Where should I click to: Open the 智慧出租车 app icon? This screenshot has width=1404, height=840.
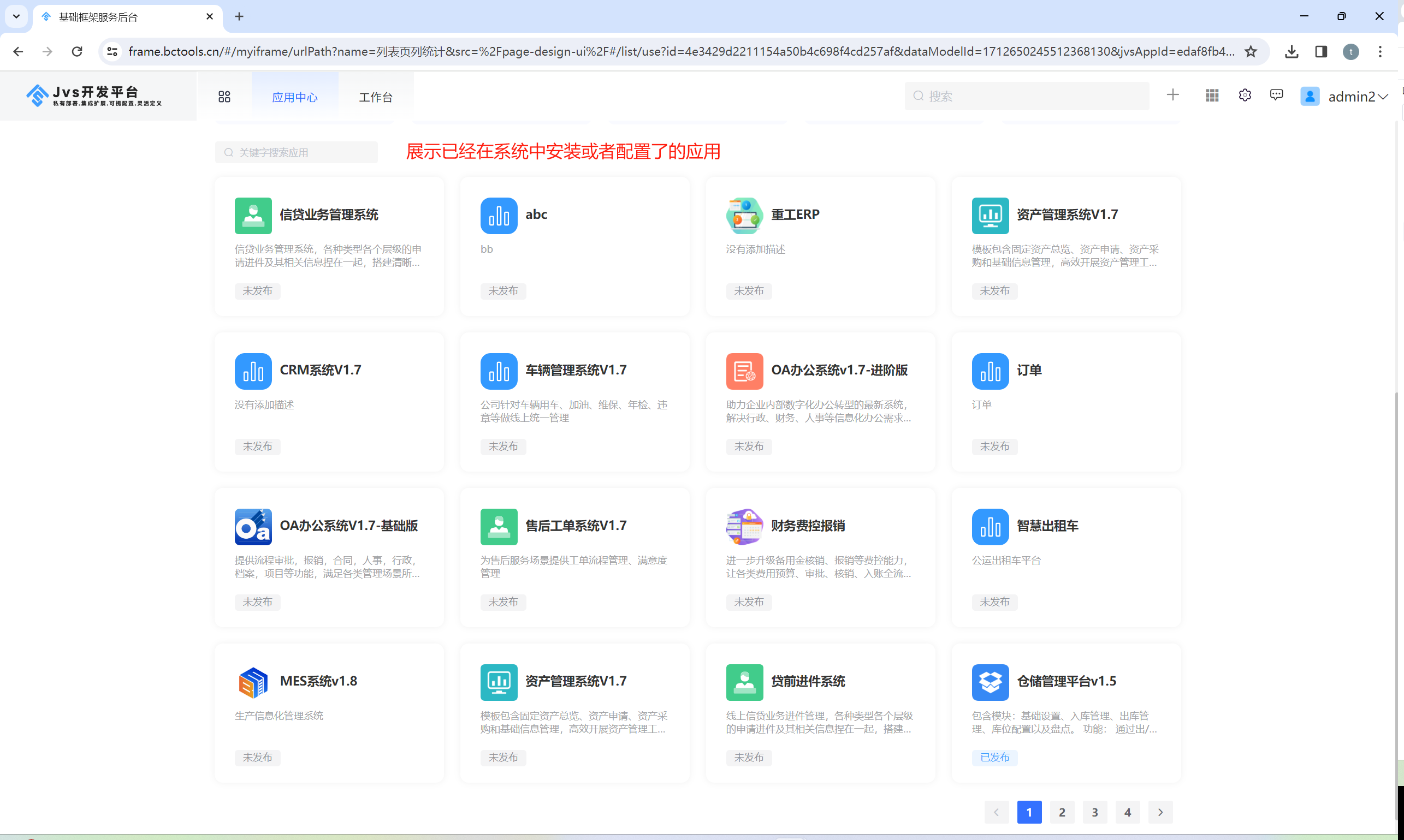click(991, 527)
